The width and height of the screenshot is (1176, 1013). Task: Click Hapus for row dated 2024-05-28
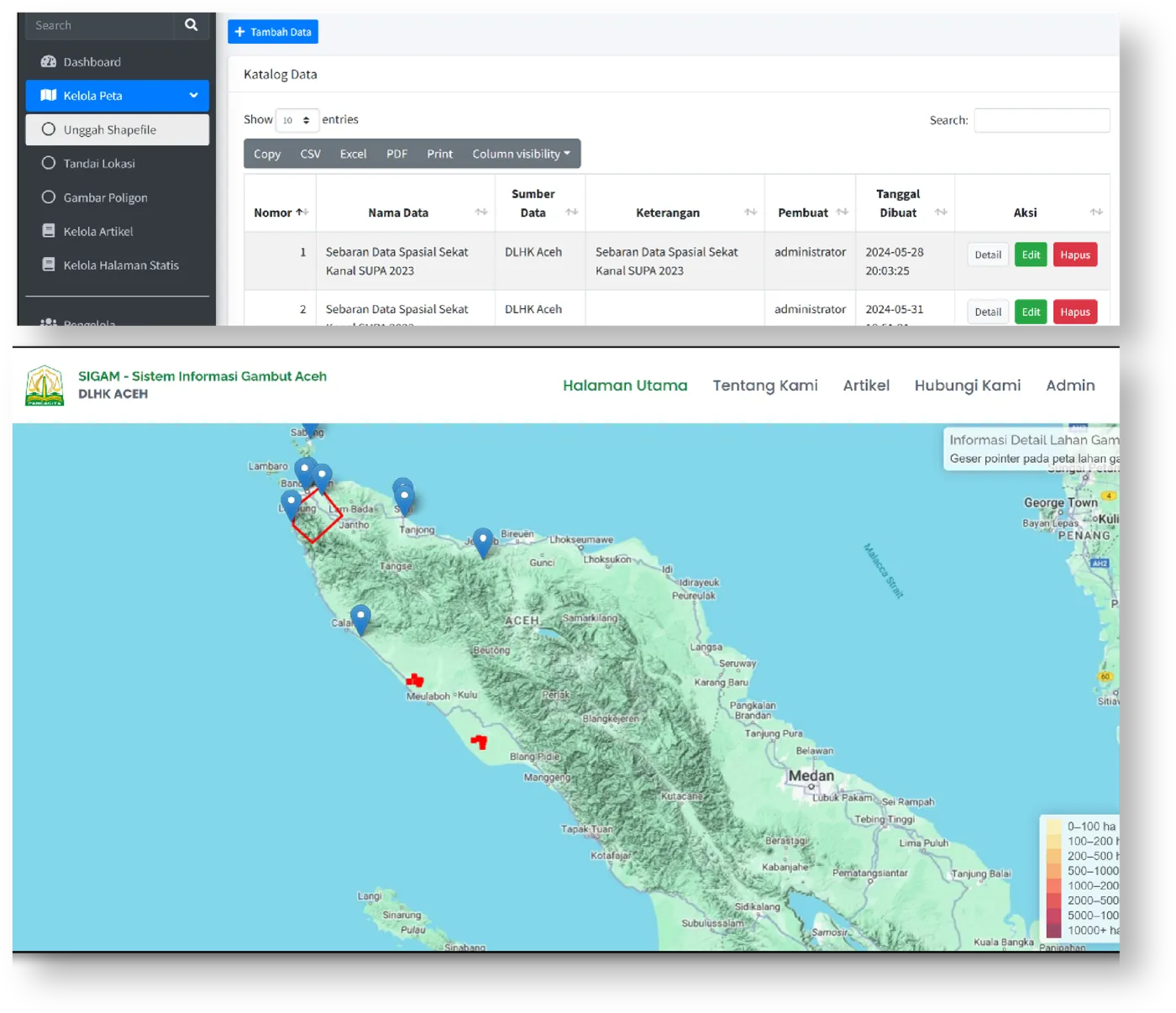1075,255
